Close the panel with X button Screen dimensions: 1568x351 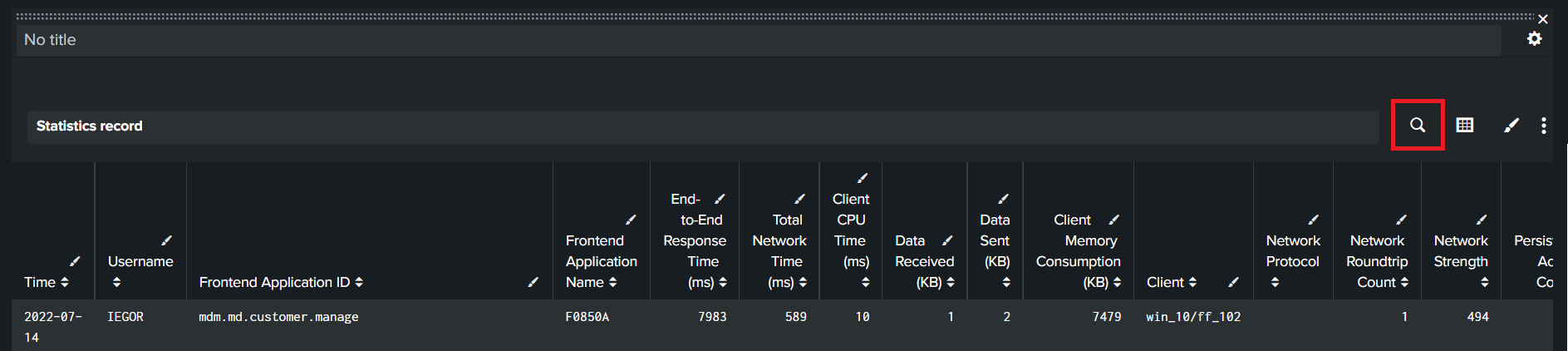click(x=1543, y=19)
